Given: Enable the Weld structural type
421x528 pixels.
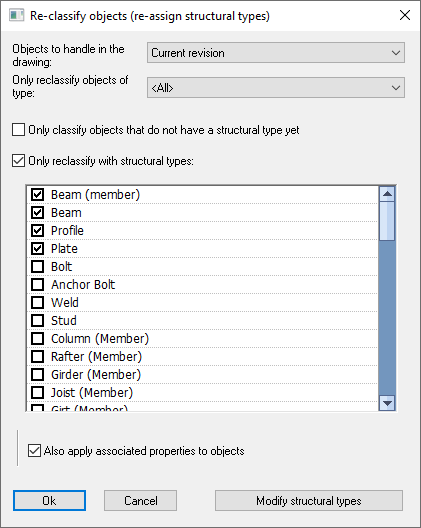Looking at the screenshot, I should (x=37, y=302).
